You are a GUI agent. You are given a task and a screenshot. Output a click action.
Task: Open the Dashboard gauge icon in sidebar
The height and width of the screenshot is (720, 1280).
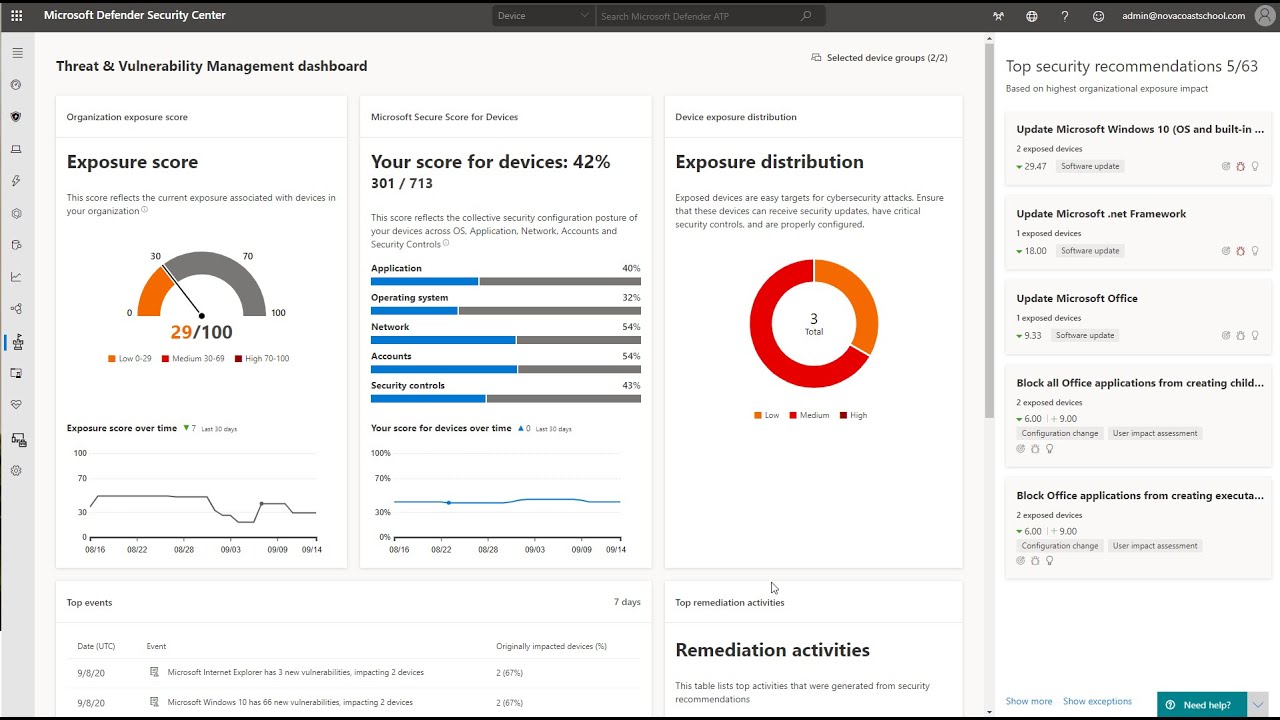16,85
